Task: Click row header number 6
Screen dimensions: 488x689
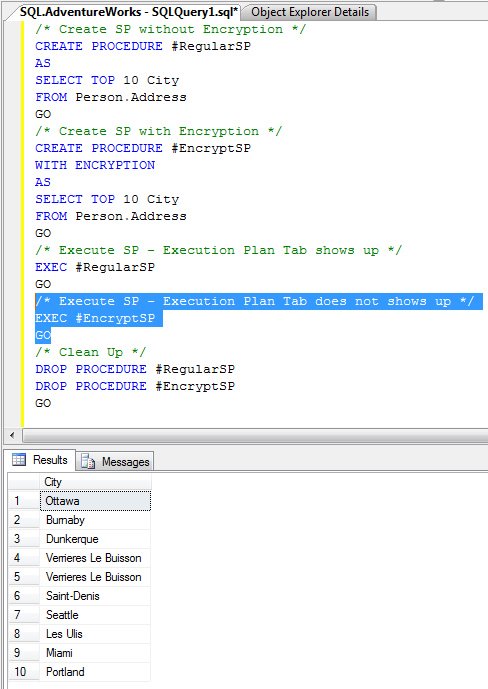Action: click(24, 596)
